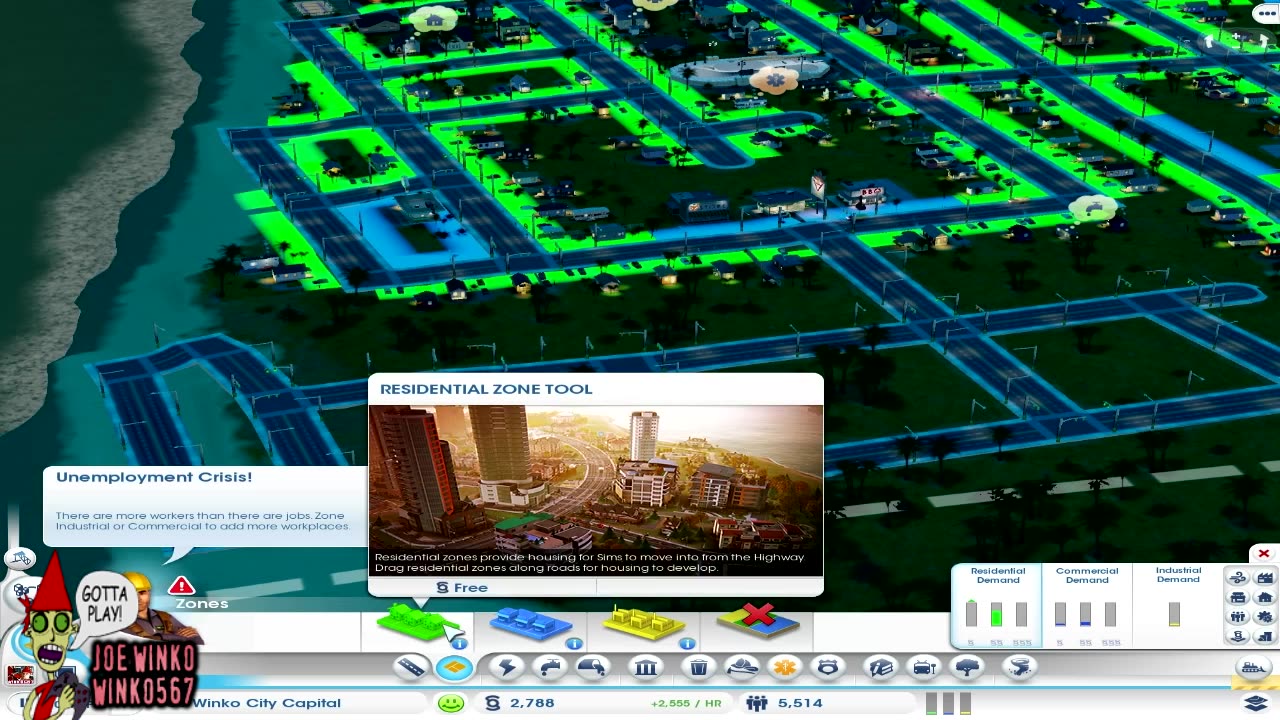The height and width of the screenshot is (720, 1280).
Task: Open info for the commercial zone tool
Action: click(x=574, y=643)
